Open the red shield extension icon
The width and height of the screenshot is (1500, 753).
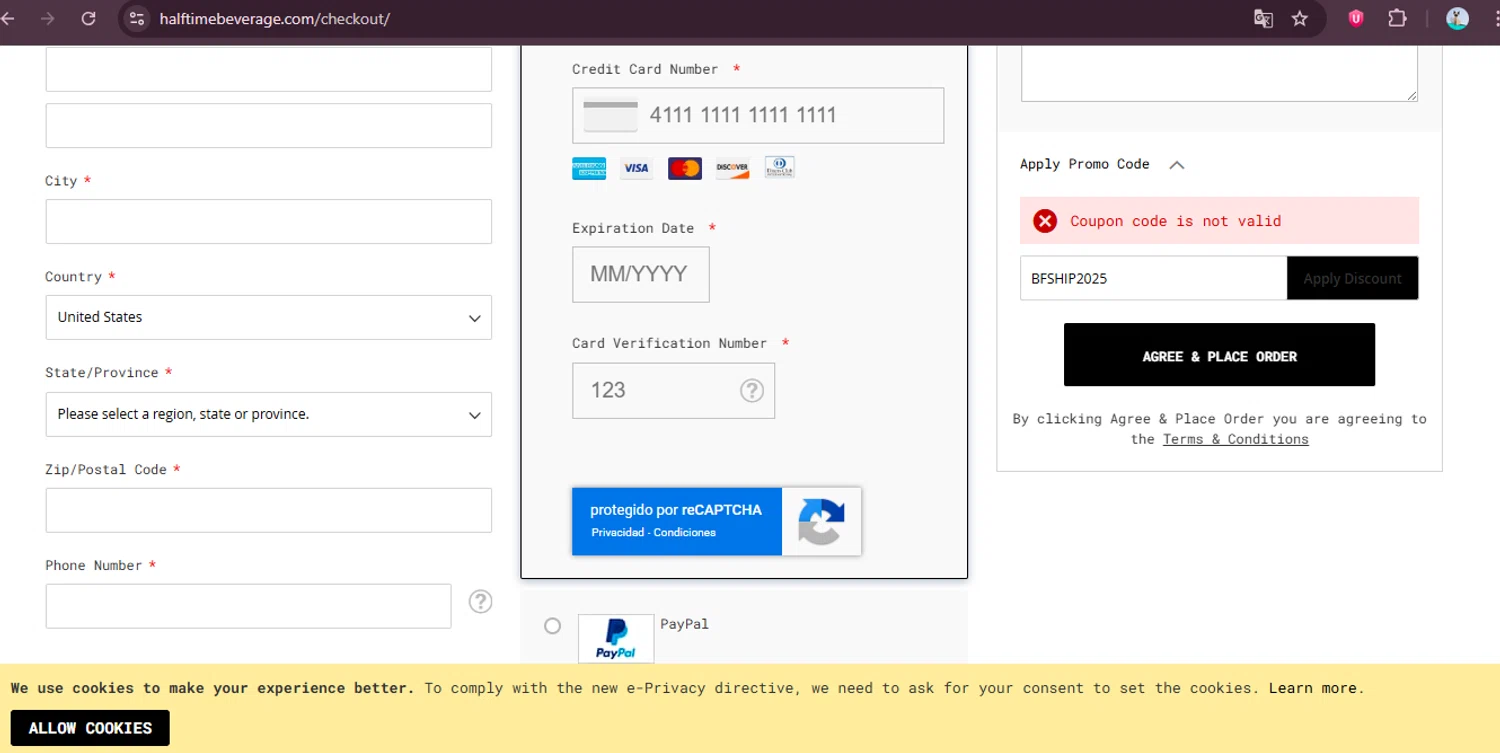click(1356, 18)
